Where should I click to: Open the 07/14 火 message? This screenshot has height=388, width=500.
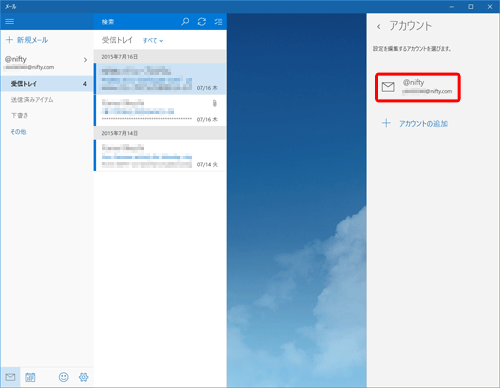(x=160, y=155)
